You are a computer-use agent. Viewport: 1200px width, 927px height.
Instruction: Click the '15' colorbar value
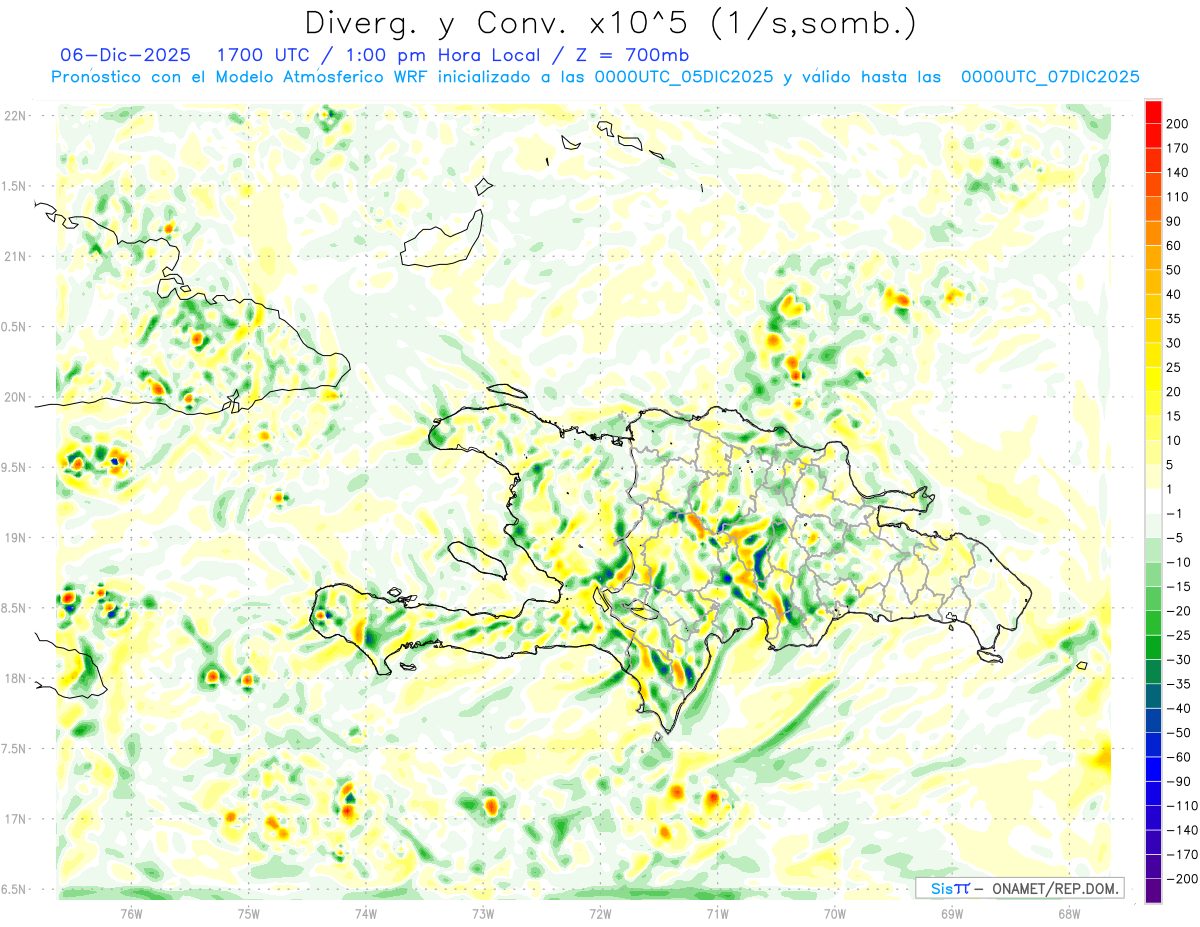click(1175, 416)
